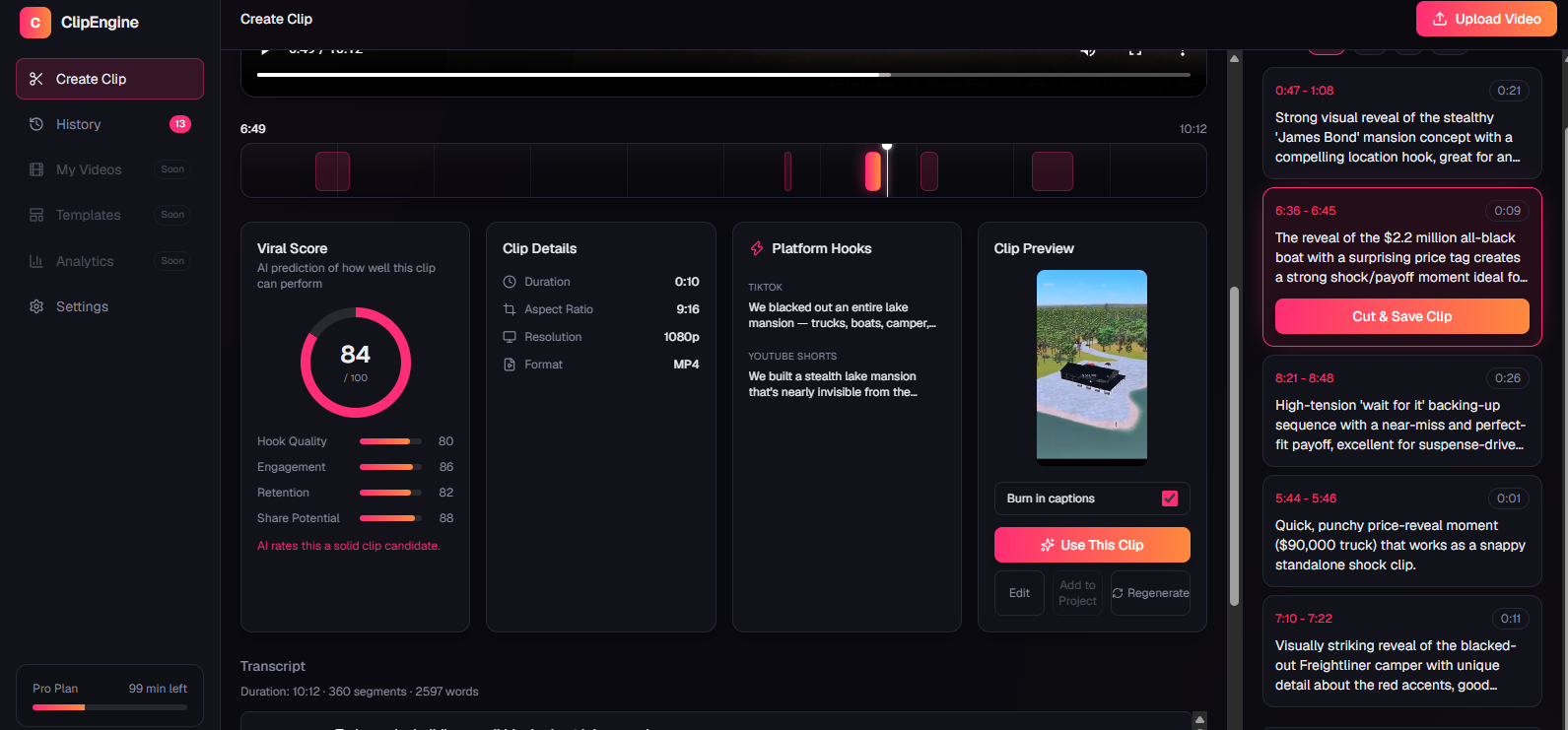Click the monitor icon beside Resolution
The width and height of the screenshot is (1568, 730).
click(510, 337)
